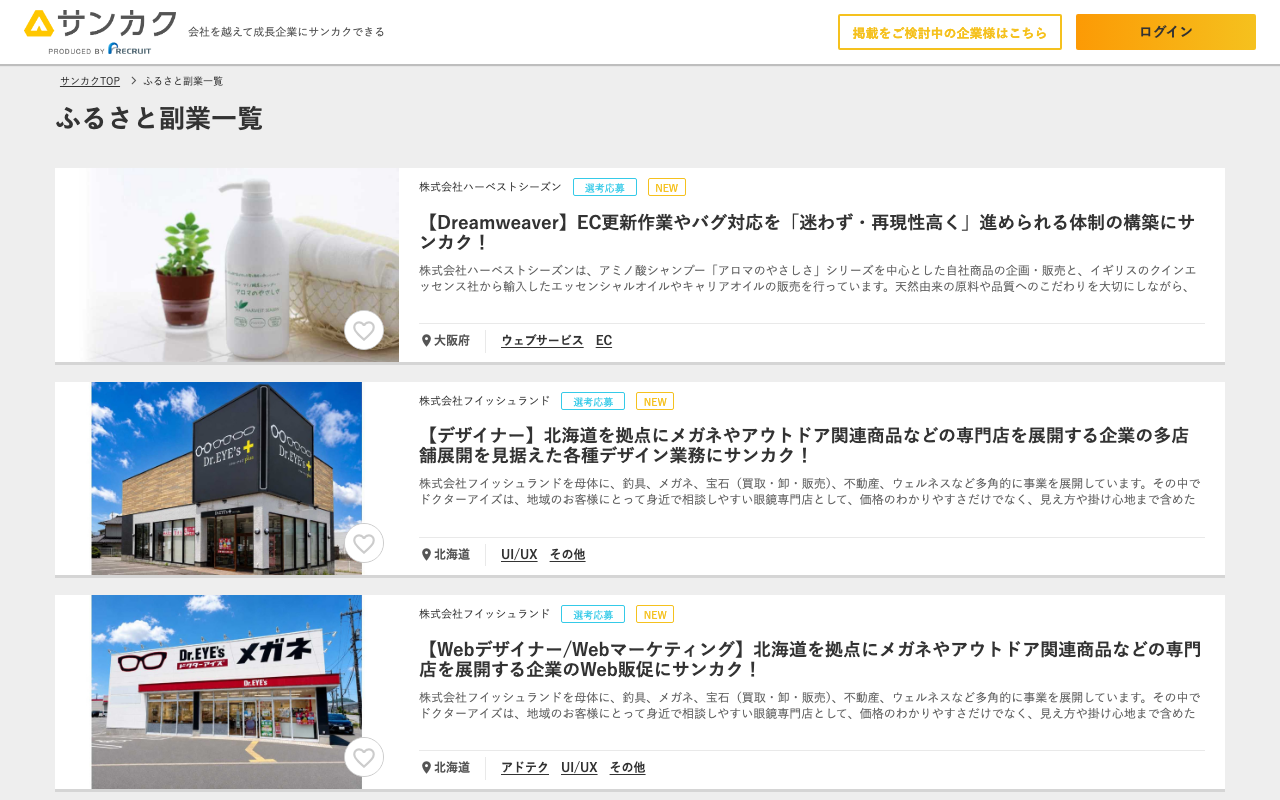This screenshot has height=800, width=1280.
Task: Open the ログイン button
Action: coord(1166,32)
